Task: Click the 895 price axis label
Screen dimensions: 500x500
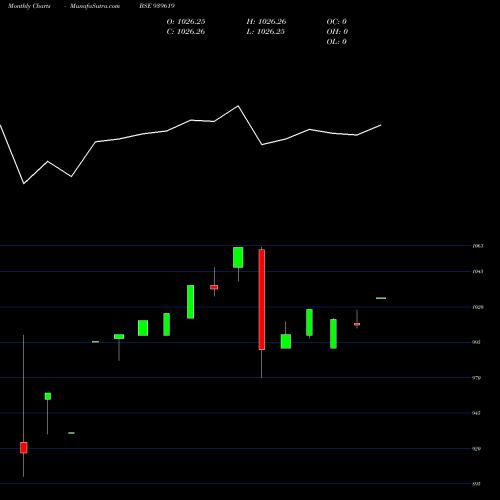Action: (477, 484)
